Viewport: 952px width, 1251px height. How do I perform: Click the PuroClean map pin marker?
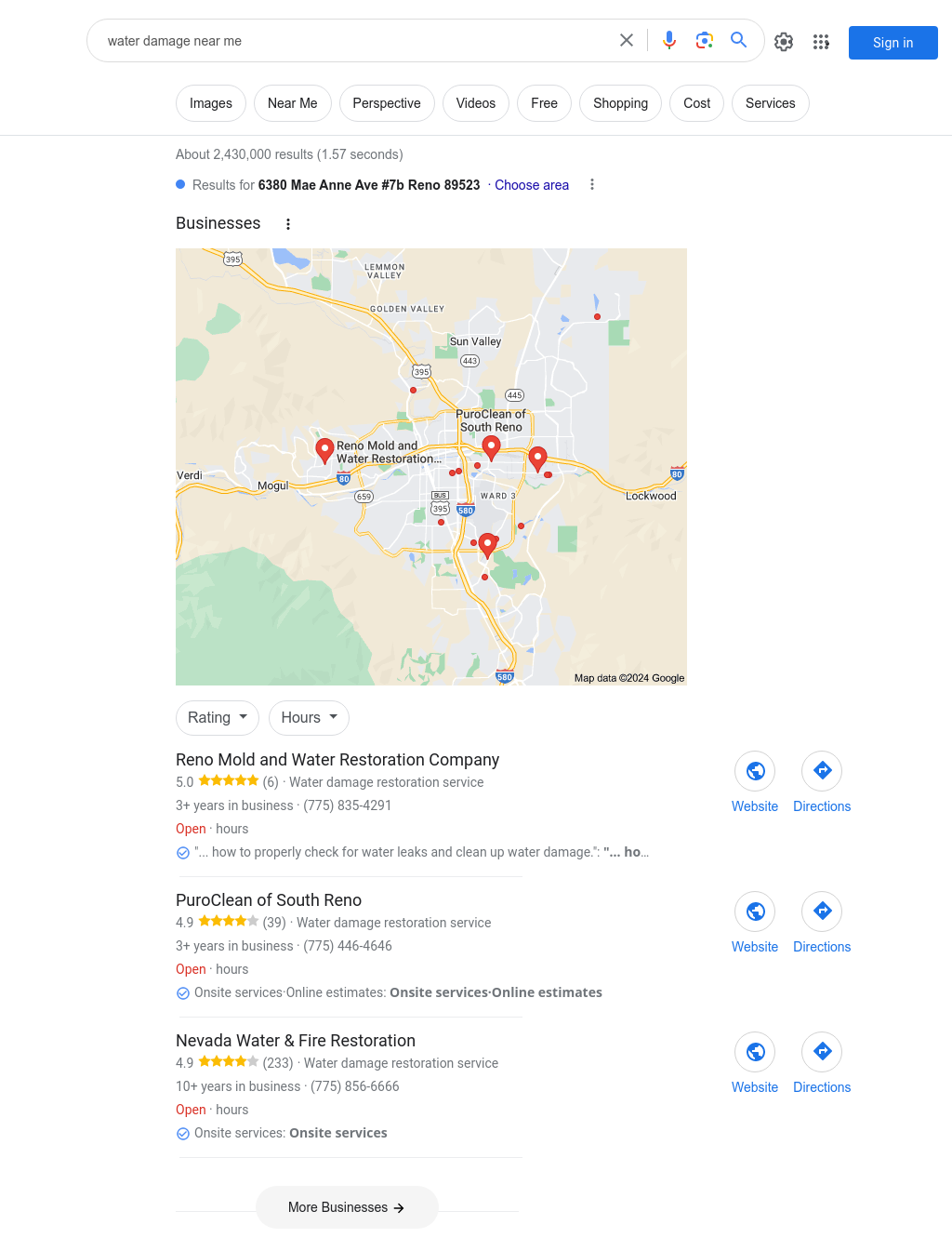tap(492, 448)
